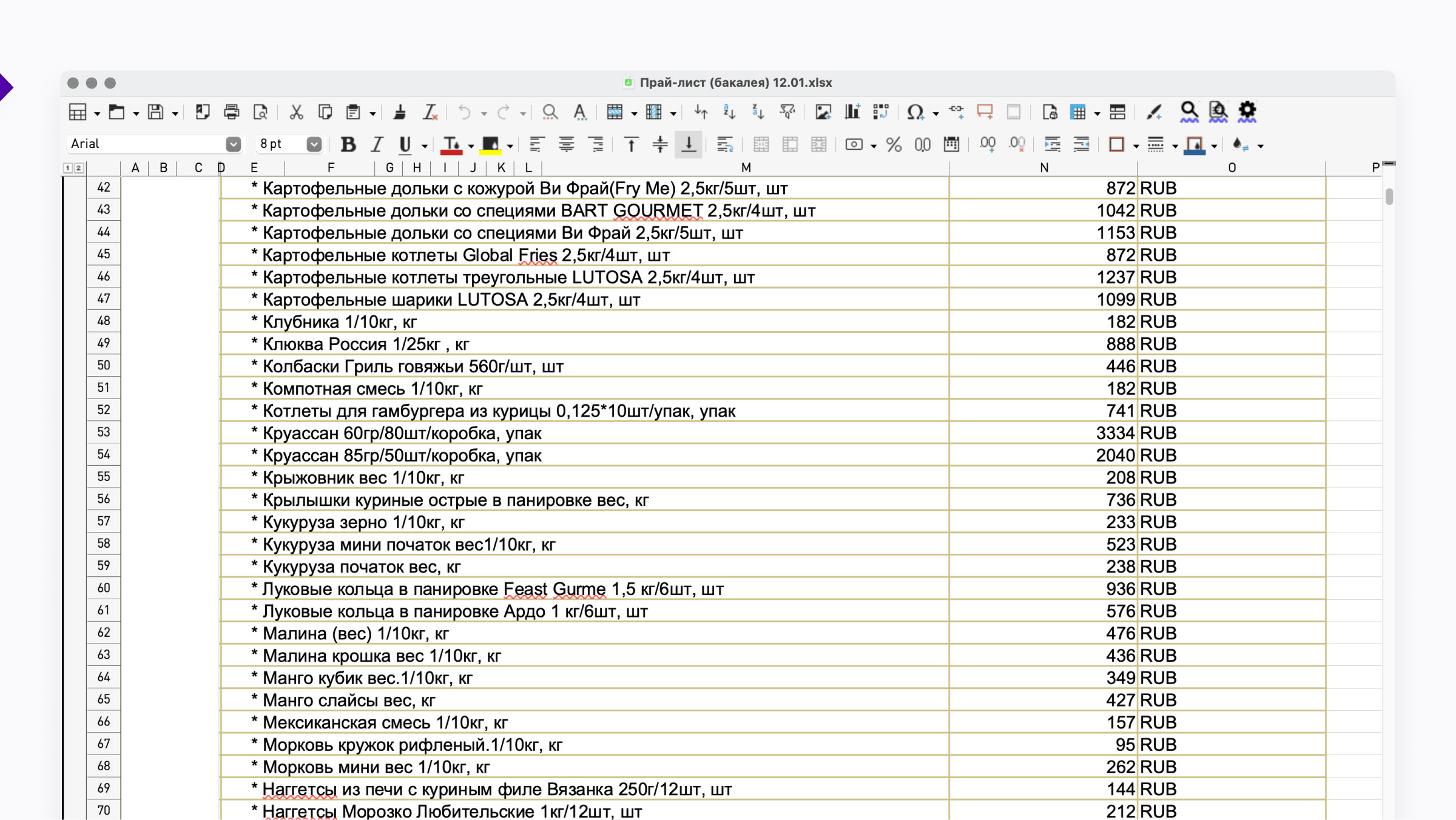The image size is (1456, 820).
Task: Select row header 55
Action: (104, 477)
